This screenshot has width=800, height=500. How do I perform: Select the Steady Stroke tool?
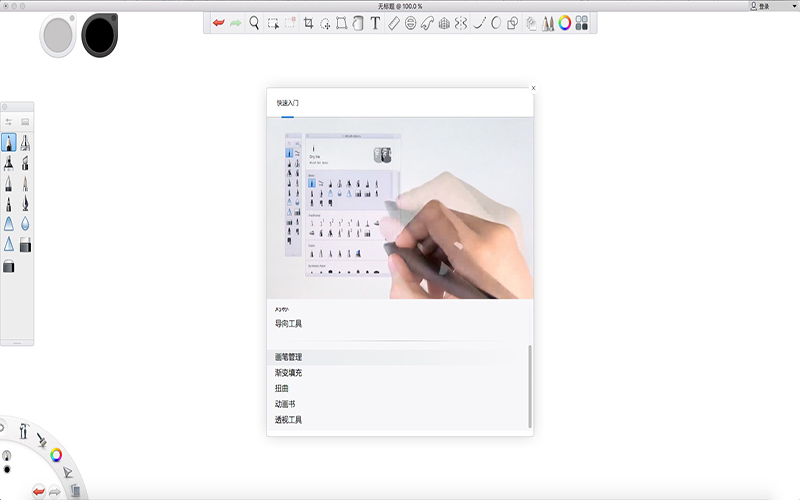click(x=479, y=23)
